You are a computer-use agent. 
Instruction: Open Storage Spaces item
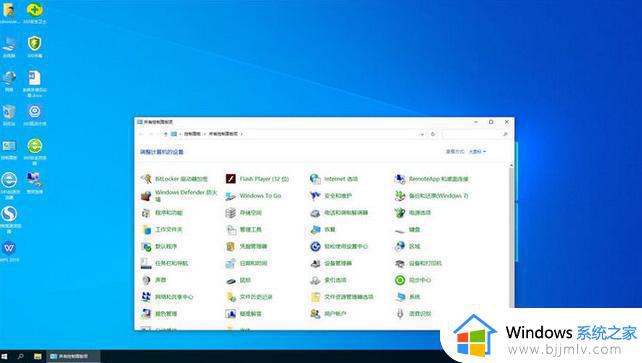point(244,212)
